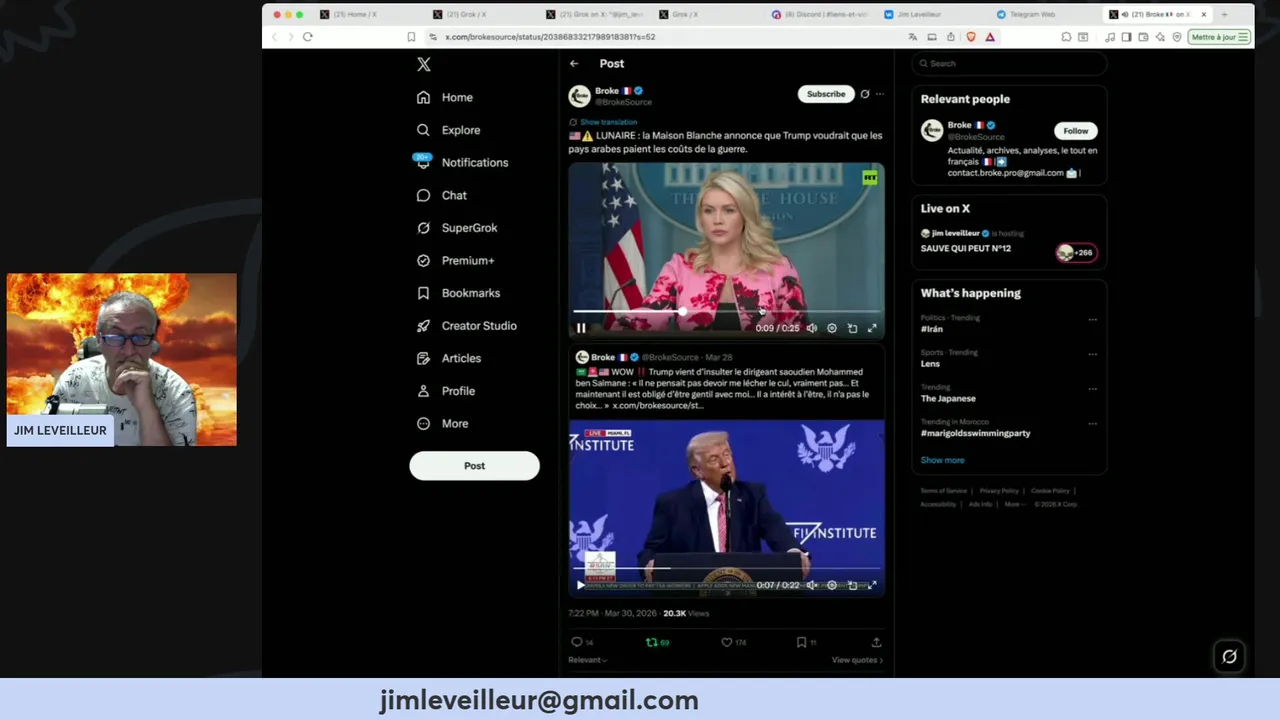Click the browser address bar URL

550,37
